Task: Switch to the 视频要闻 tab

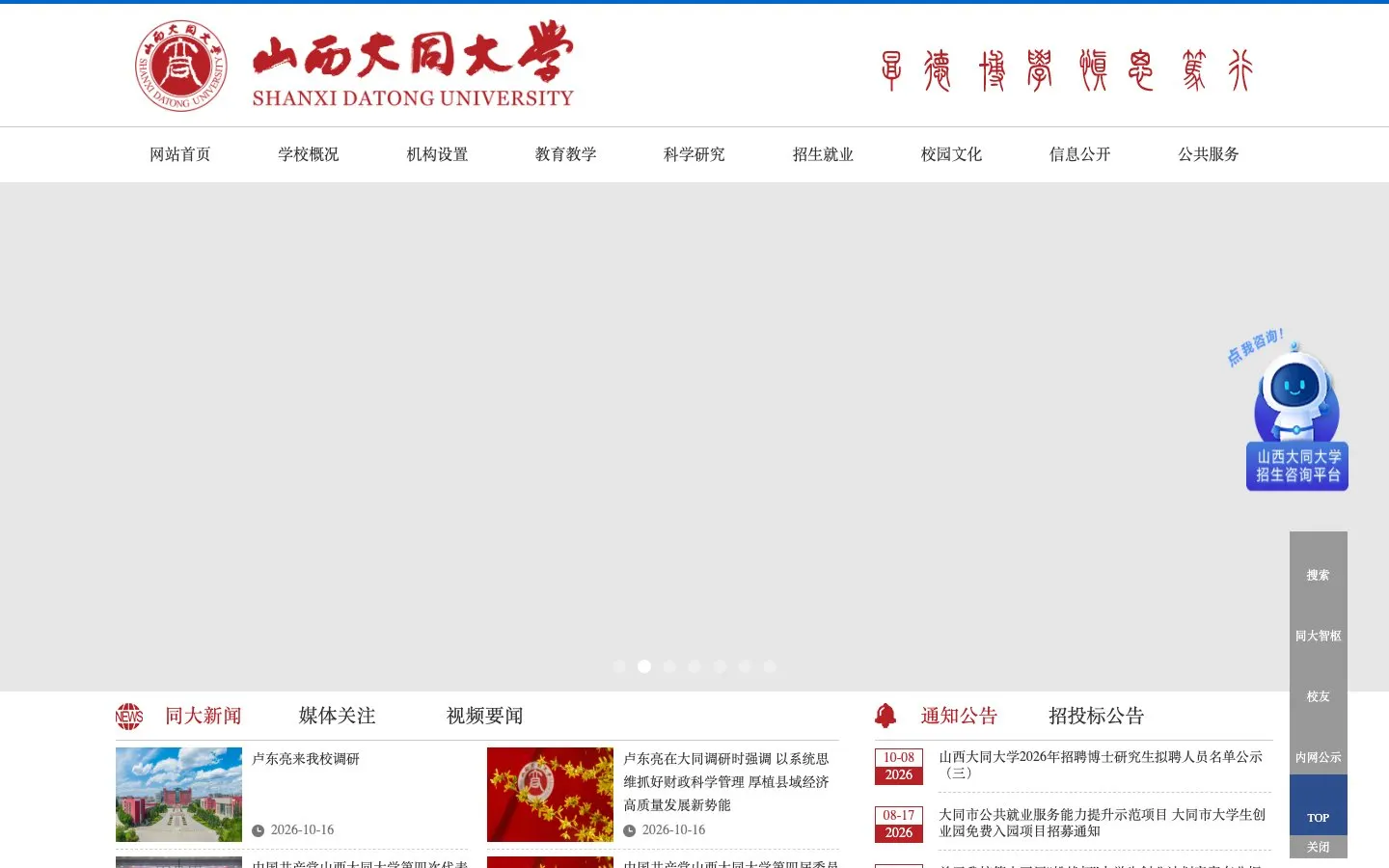Action: (485, 716)
